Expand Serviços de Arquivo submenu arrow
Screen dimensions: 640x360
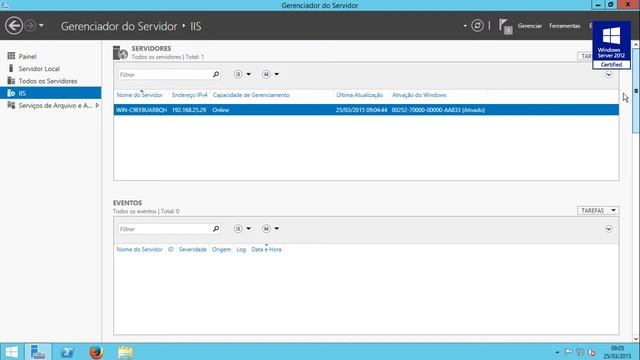coord(97,105)
